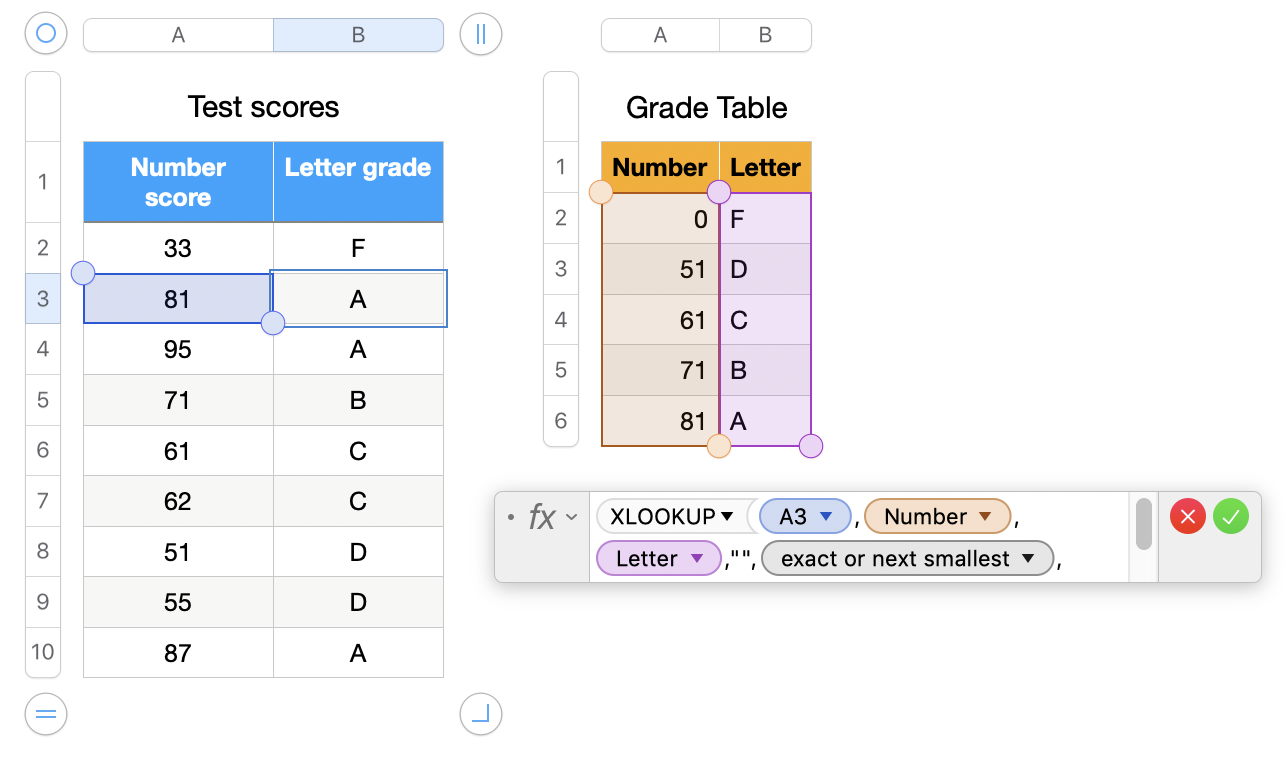The width and height of the screenshot is (1284, 768).
Task: Click the add columns handle beside column B
Action: (x=481, y=34)
